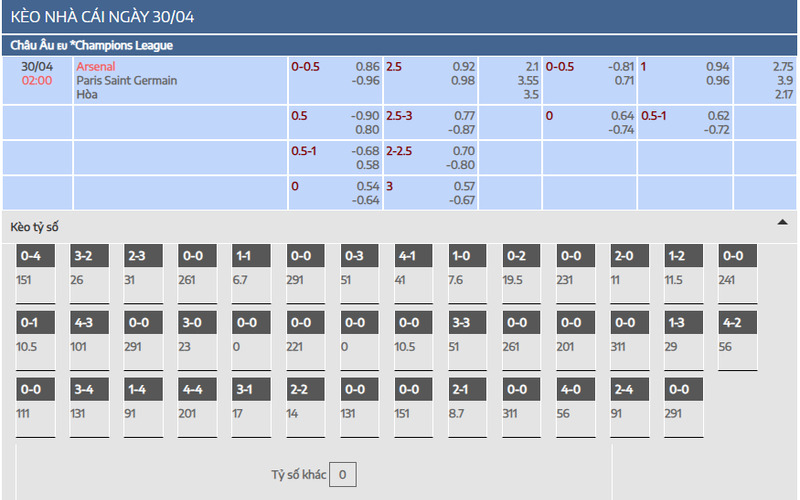
Task: Collapse the Kèo tỷ số section arrow
Action: [782, 222]
